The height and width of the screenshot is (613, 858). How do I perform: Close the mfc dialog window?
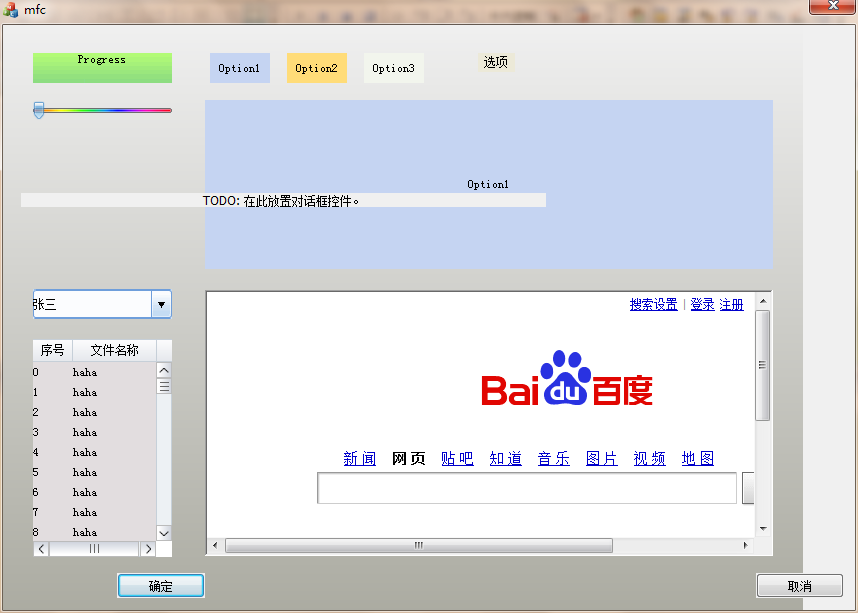click(x=833, y=6)
